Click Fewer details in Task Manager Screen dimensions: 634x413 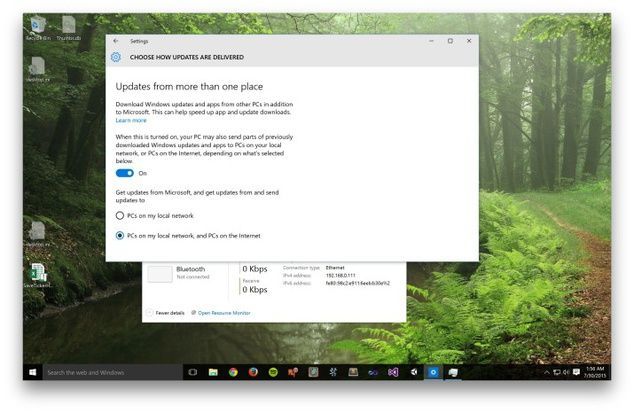point(166,313)
